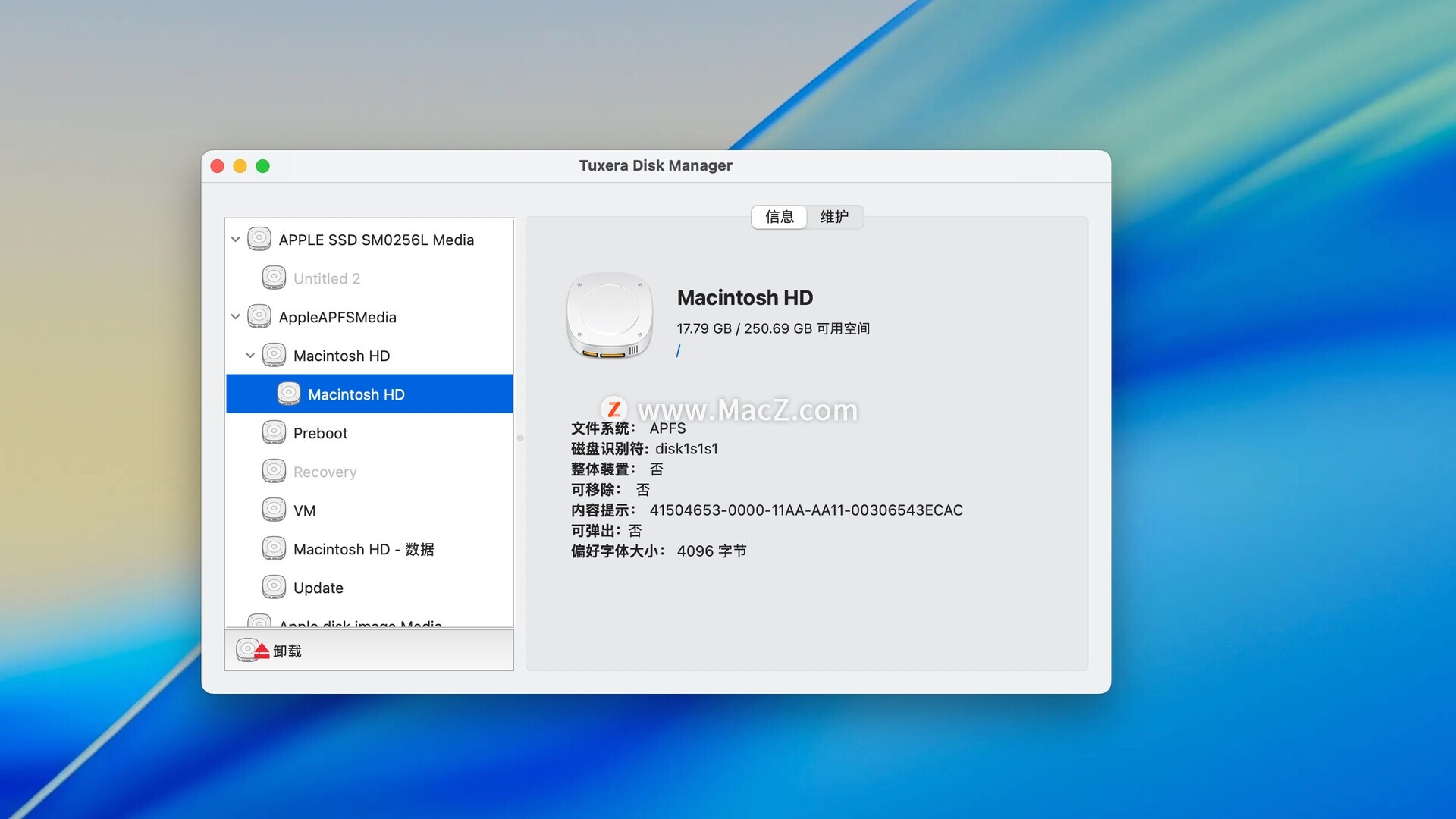Image resolution: width=1456 pixels, height=819 pixels.
Task: Close the Tuxera Disk Manager window
Action: point(218,166)
